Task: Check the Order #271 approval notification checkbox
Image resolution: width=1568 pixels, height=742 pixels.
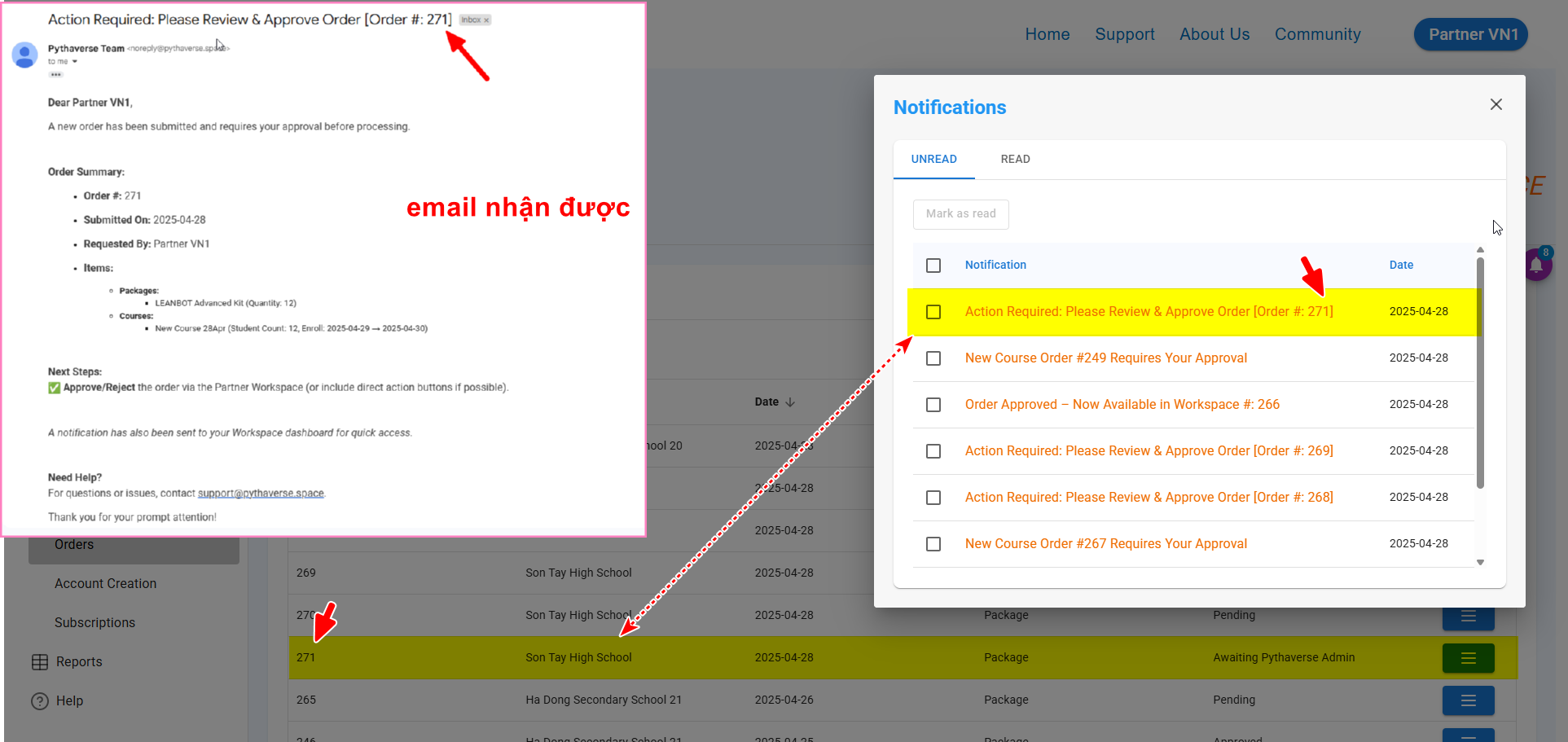Action: click(933, 312)
